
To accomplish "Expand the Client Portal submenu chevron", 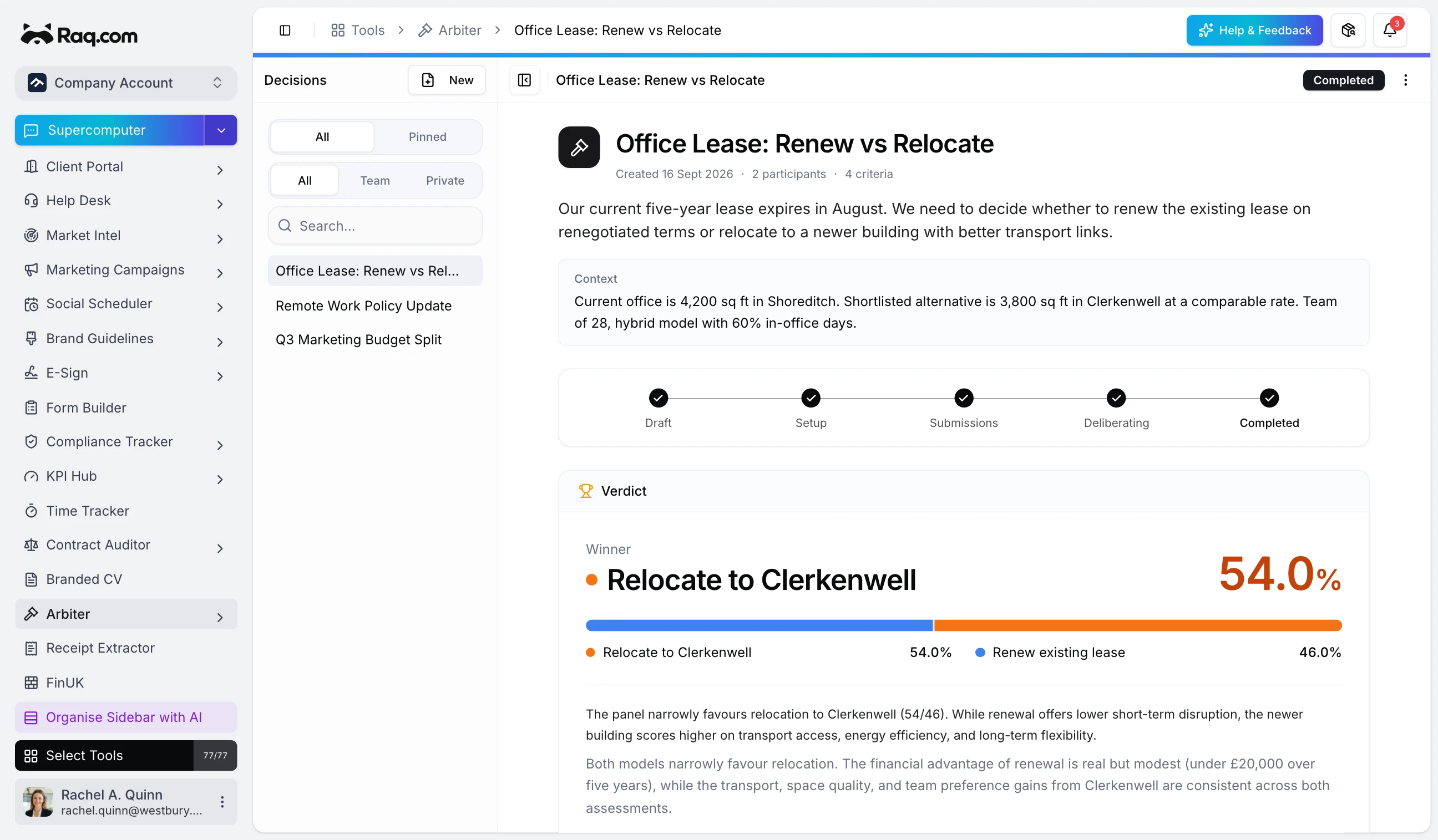I will coord(220,170).
